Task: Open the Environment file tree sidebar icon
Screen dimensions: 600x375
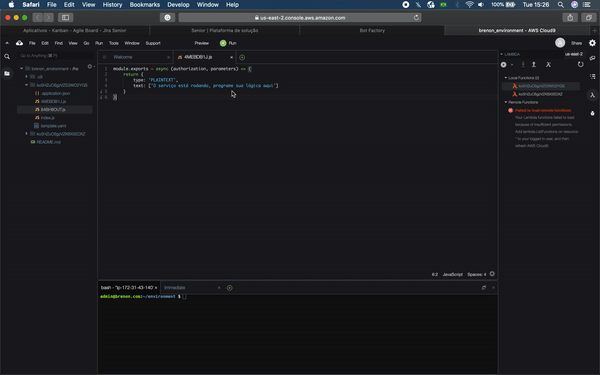Action: pos(7,73)
